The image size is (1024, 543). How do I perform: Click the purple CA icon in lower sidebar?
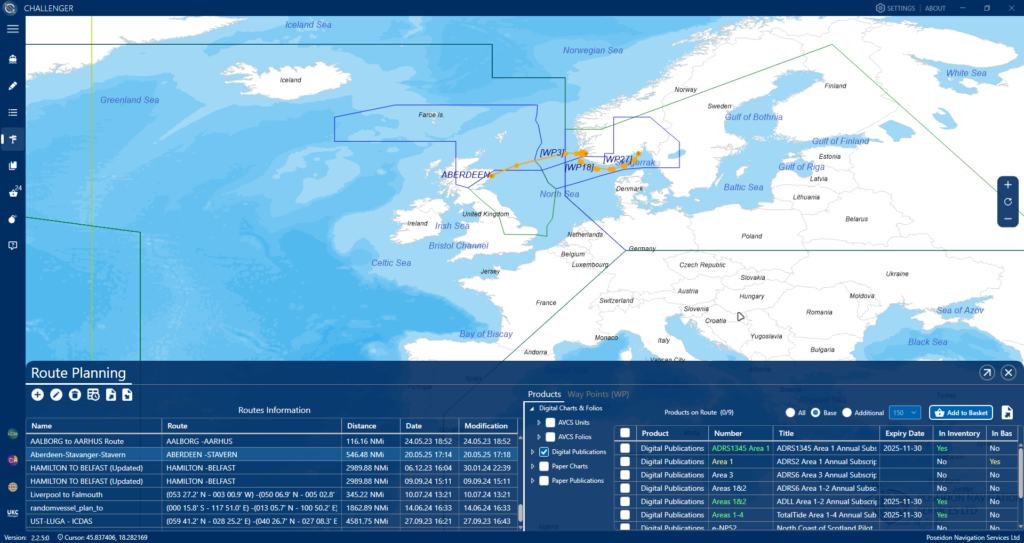click(x=12, y=460)
